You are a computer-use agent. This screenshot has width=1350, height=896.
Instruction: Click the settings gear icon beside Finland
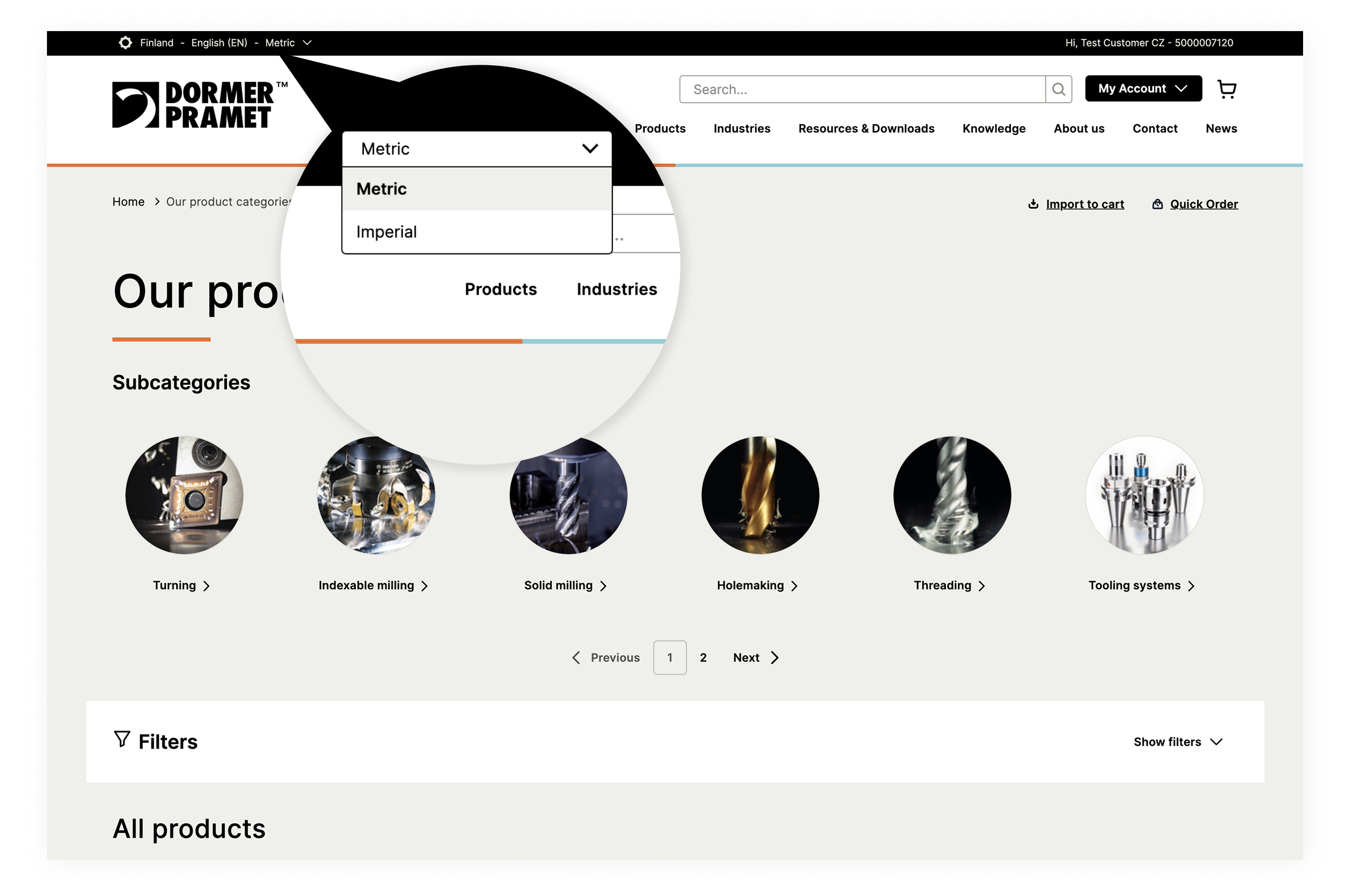click(125, 43)
